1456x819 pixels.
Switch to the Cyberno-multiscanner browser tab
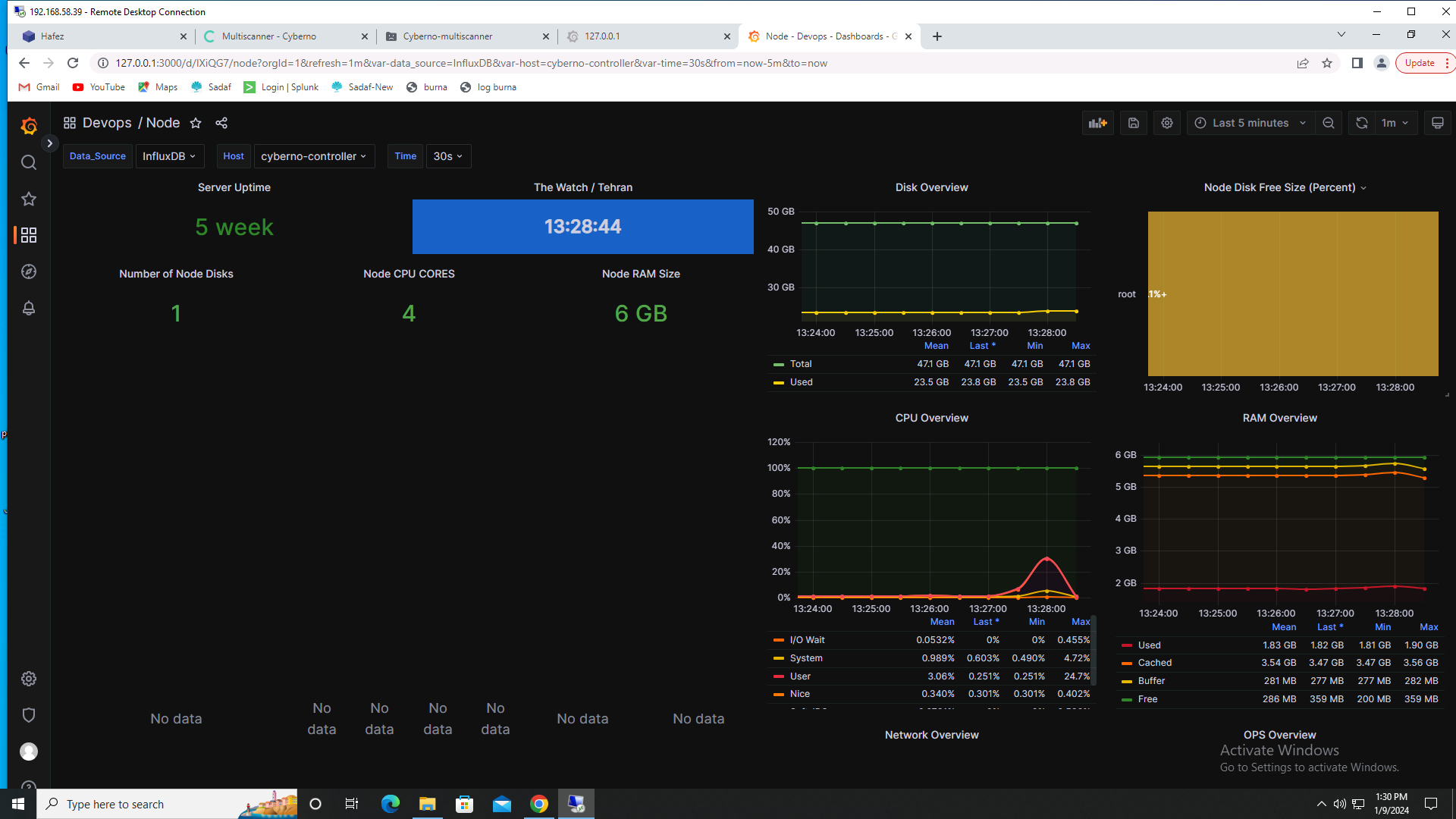coord(447,36)
